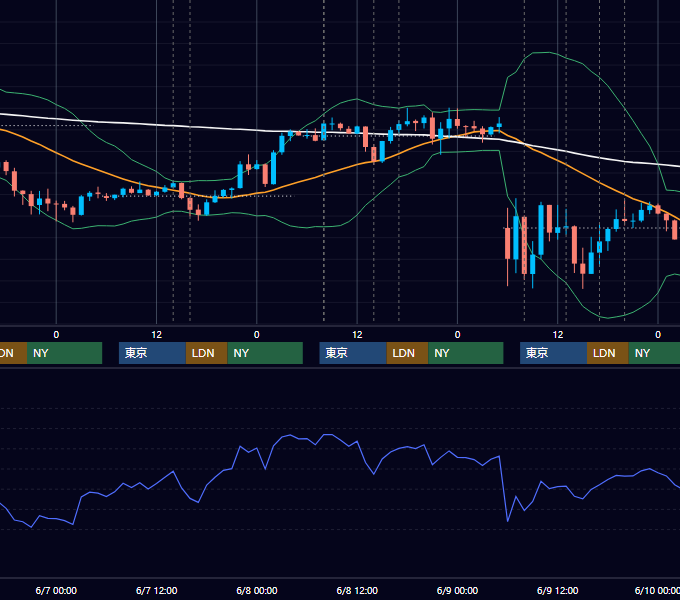This screenshot has height=600, width=680.
Task: Select the NY session bar starting 6/9 evening
Action: (654, 353)
